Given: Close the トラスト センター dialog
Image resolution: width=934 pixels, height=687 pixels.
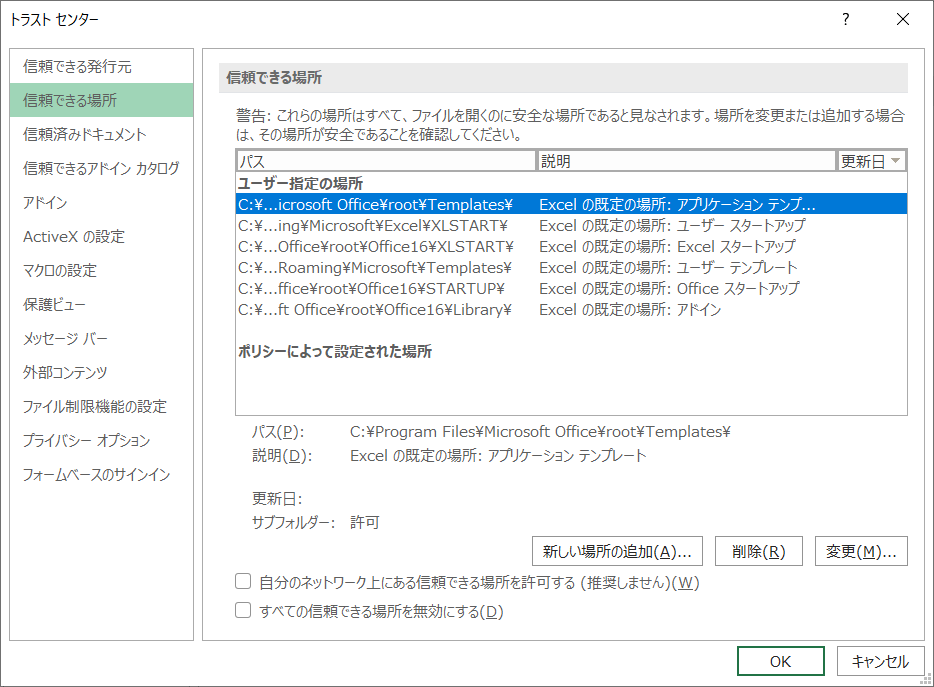Looking at the screenshot, I should [x=903, y=20].
